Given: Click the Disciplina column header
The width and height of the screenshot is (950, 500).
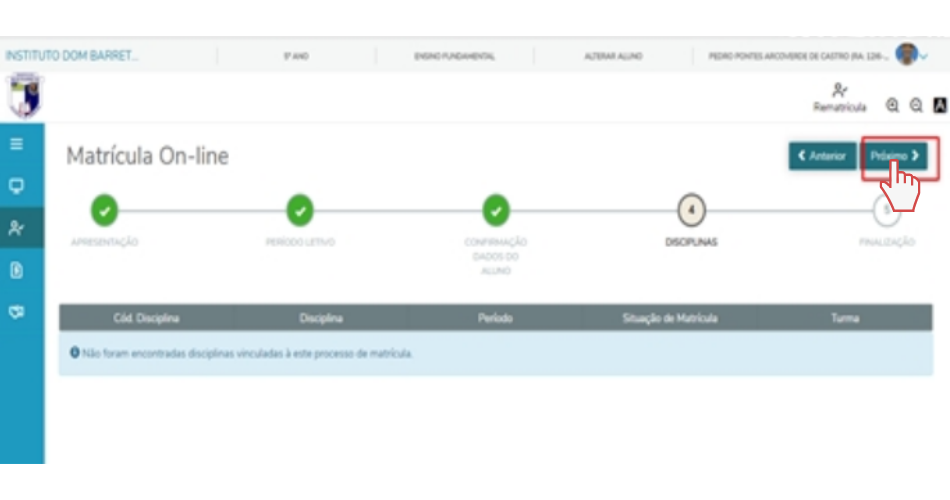Looking at the screenshot, I should (x=321, y=318).
